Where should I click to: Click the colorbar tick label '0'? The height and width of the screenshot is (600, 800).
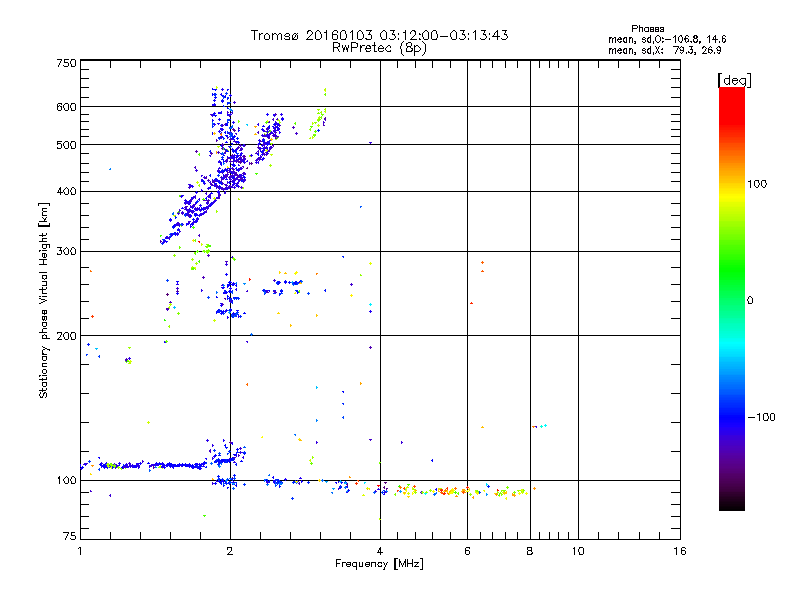click(750, 301)
